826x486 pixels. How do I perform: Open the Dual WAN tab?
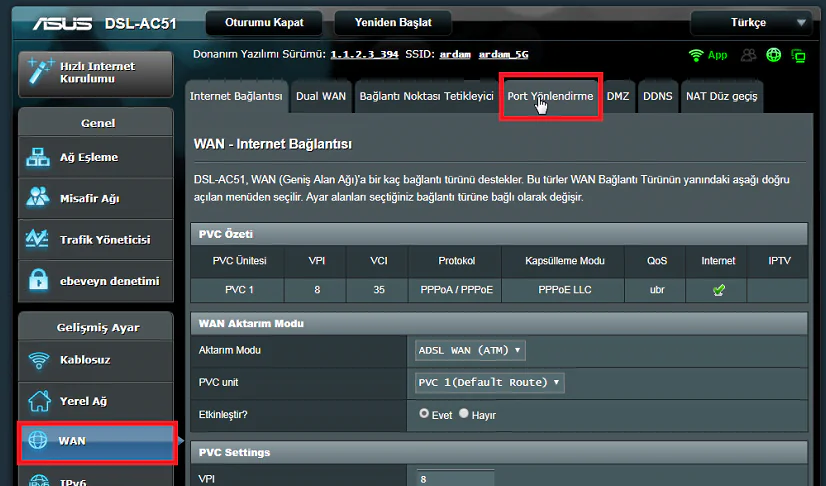point(320,97)
